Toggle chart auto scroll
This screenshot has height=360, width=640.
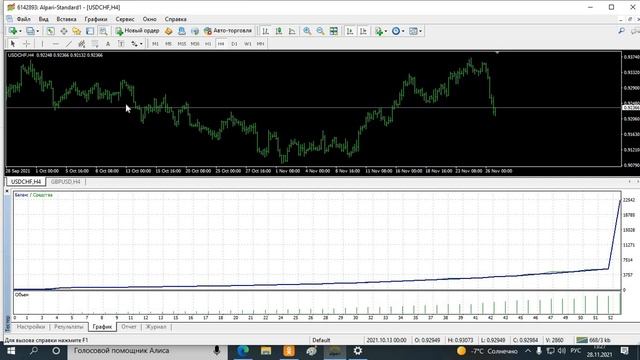[x=350, y=31]
